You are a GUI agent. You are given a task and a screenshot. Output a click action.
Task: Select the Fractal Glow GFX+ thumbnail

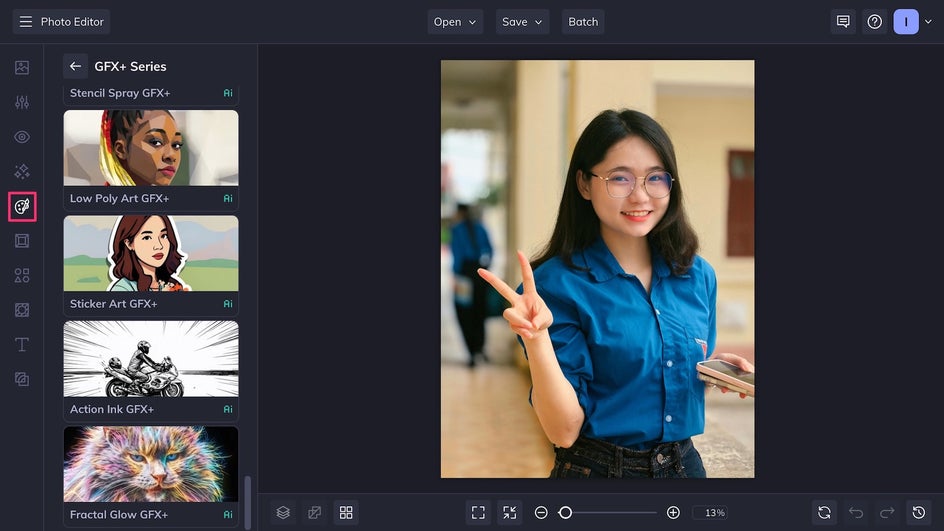(x=151, y=464)
